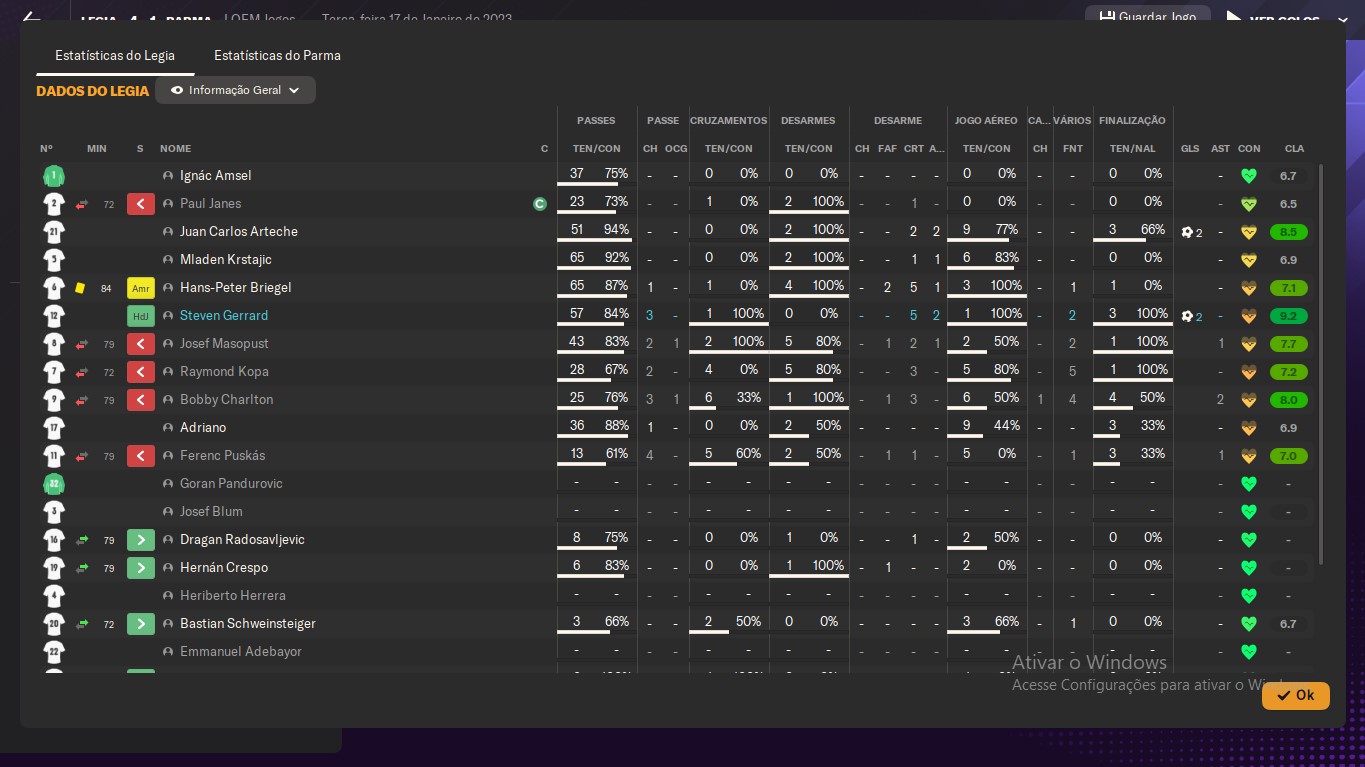The width and height of the screenshot is (1365, 767).
Task: Click person icon beside Mladen Krstajic
Action: point(168,260)
